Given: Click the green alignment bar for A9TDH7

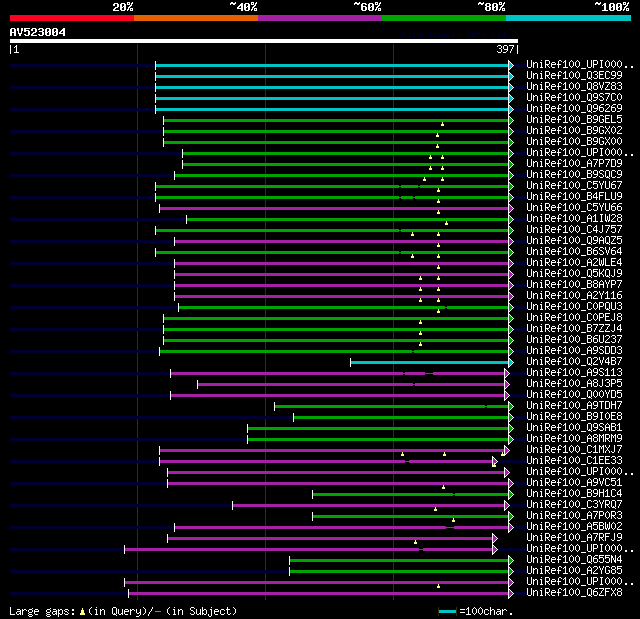Looking at the screenshot, I should click(x=392, y=406).
